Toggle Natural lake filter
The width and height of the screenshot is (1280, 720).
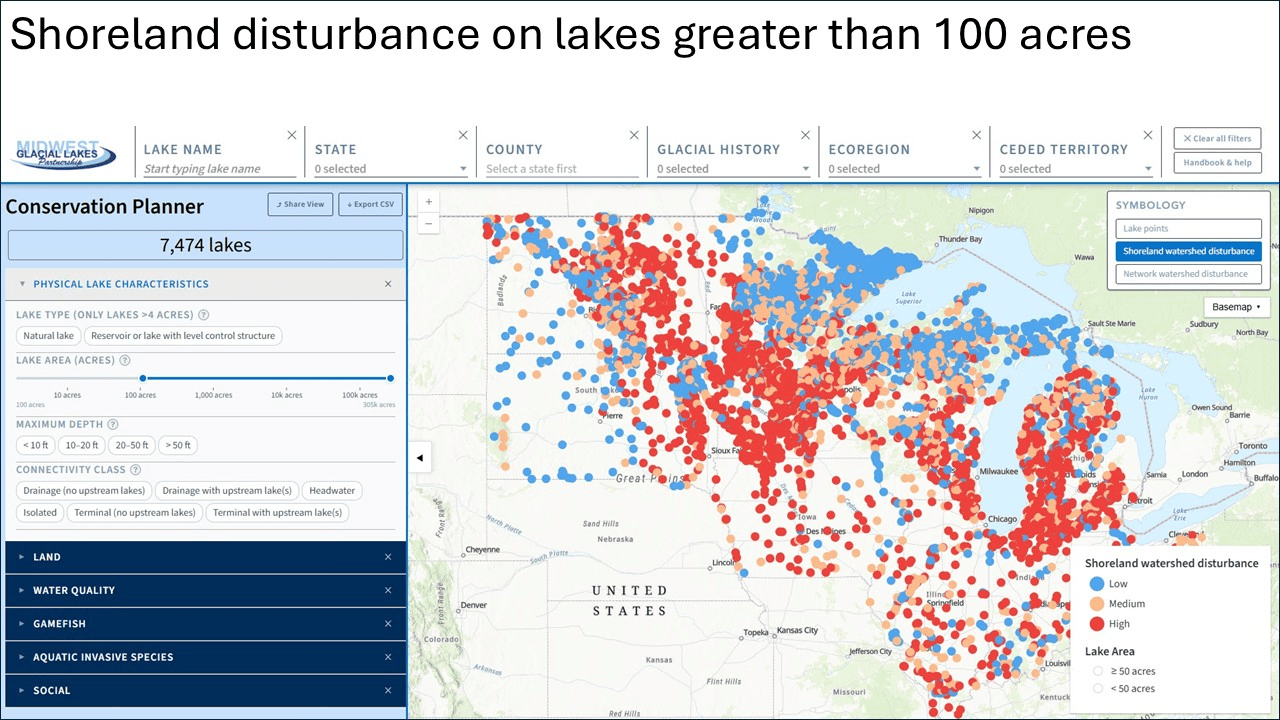pyautogui.click(x=49, y=336)
